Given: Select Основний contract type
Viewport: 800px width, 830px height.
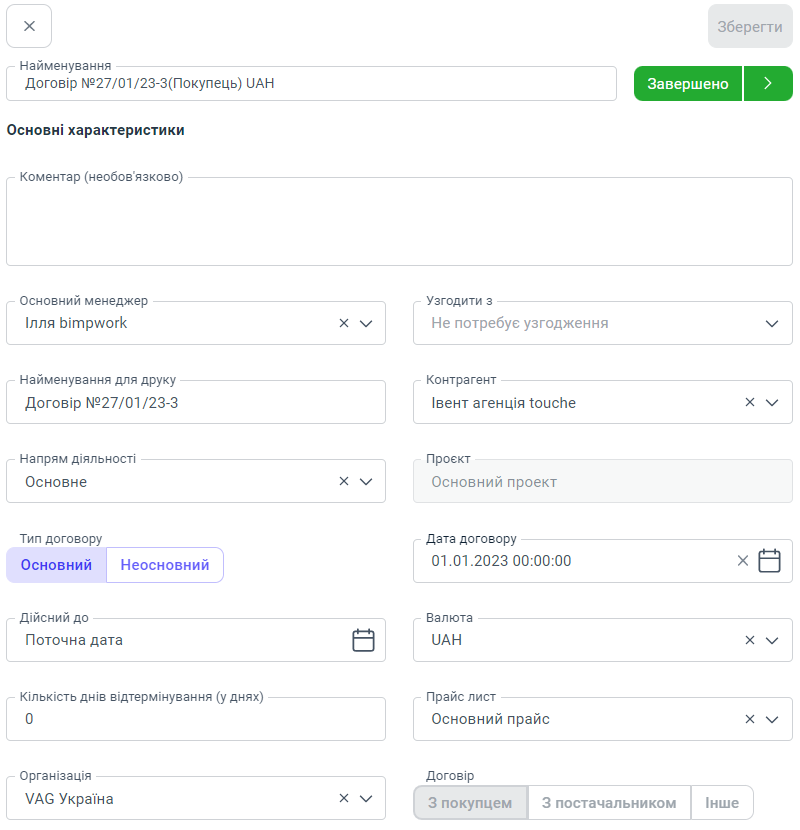Looking at the screenshot, I should point(56,565).
